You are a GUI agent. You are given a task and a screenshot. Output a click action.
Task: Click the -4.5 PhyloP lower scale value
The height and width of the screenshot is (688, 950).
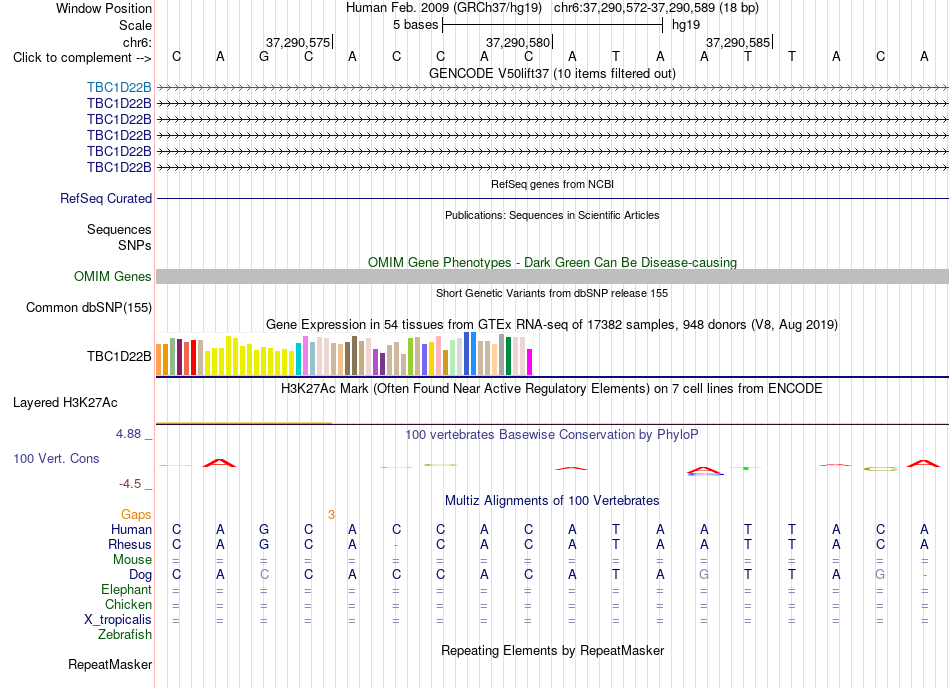pos(130,484)
